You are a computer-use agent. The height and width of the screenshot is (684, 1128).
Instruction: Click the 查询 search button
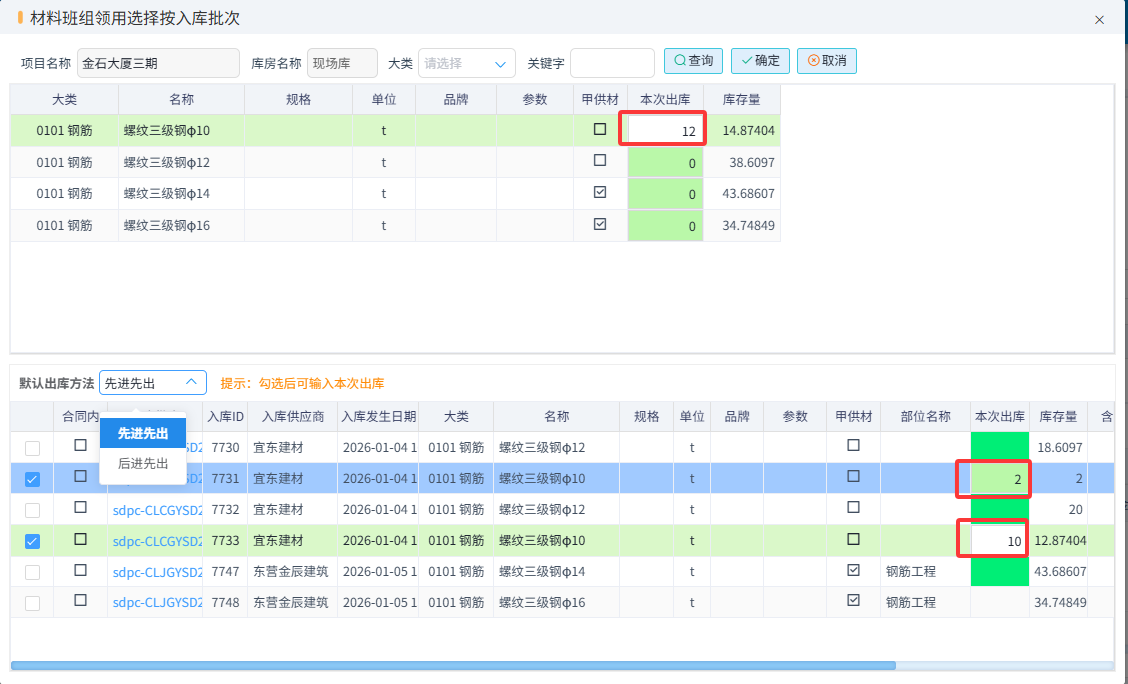(x=693, y=61)
